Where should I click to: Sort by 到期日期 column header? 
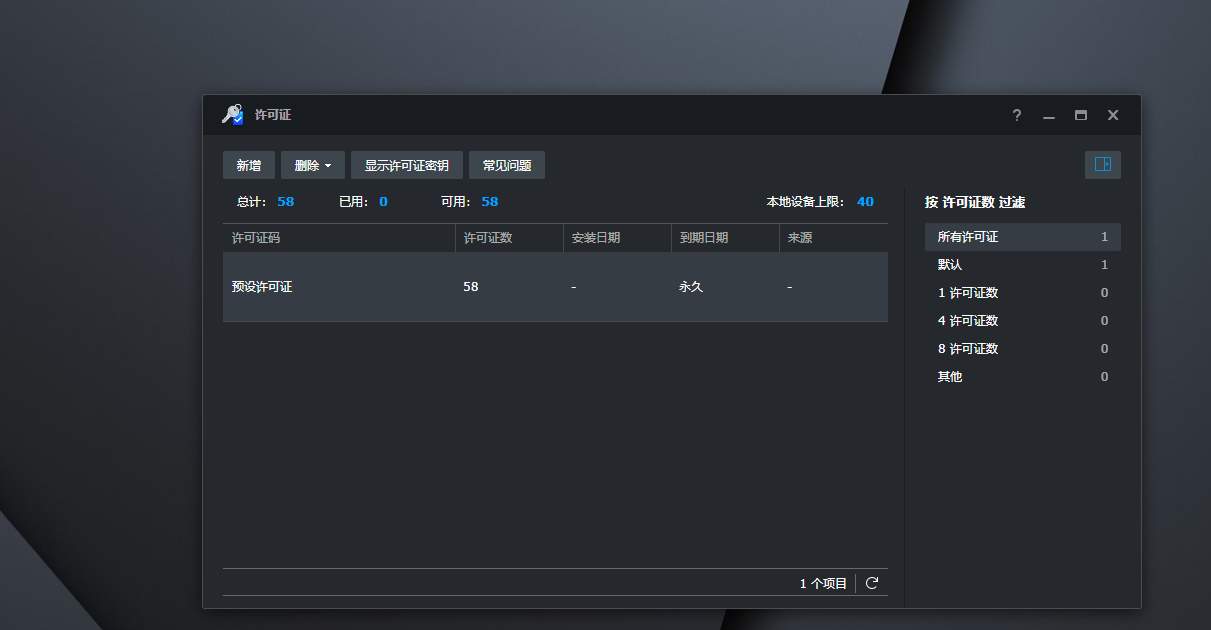tap(725, 238)
